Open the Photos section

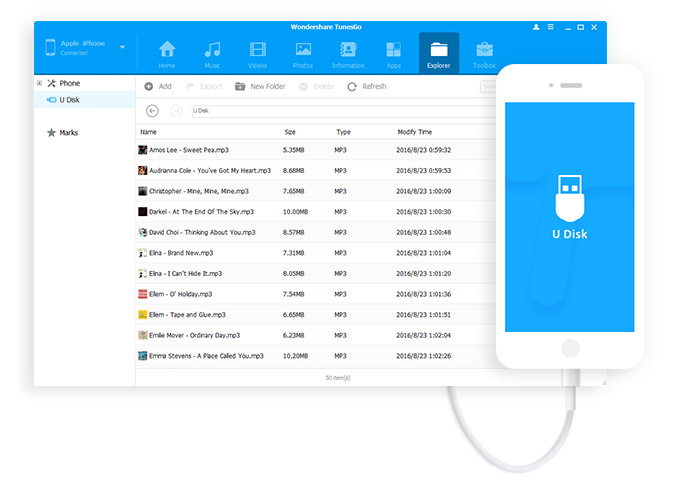pos(303,54)
